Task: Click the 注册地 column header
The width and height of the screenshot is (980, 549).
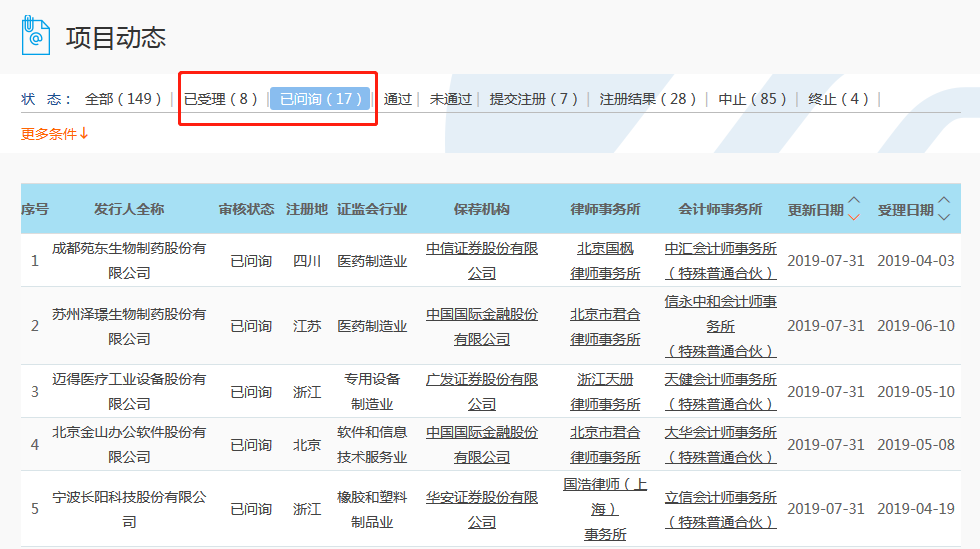Action: [307, 209]
